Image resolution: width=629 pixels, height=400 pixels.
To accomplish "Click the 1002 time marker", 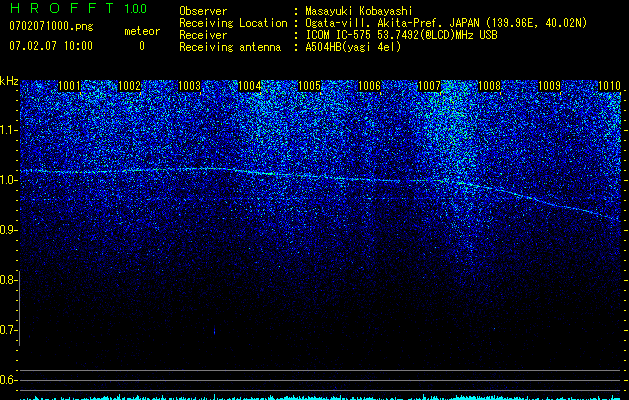I will [130, 86].
